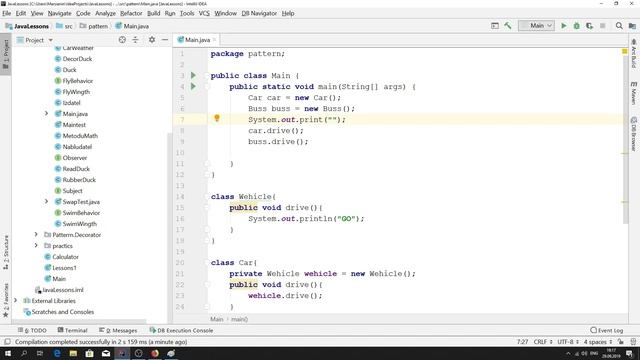The width and height of the screenshot is (640, 360).
Task: Click the run gutter arrow beside main method
Action: coord(193,87)
